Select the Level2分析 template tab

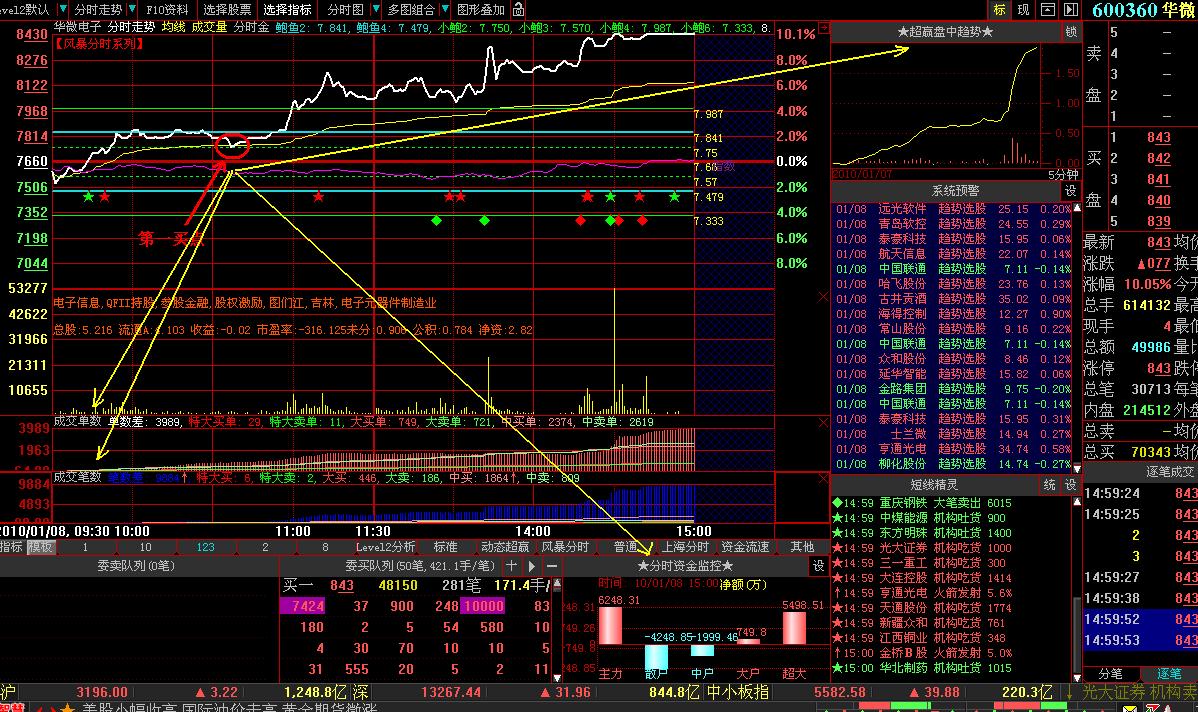pos(385,547)
